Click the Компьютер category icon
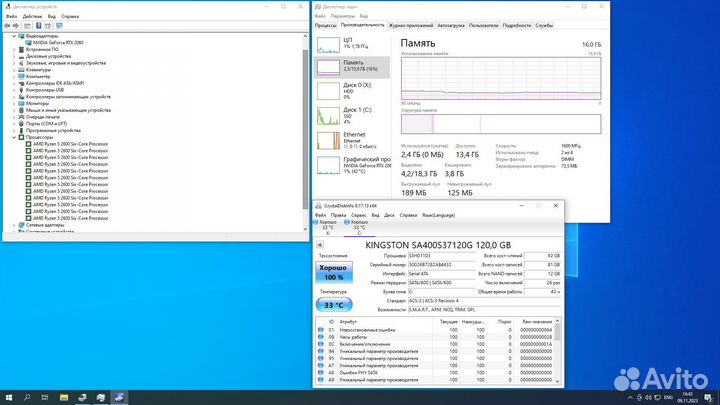 click(21, 77)
